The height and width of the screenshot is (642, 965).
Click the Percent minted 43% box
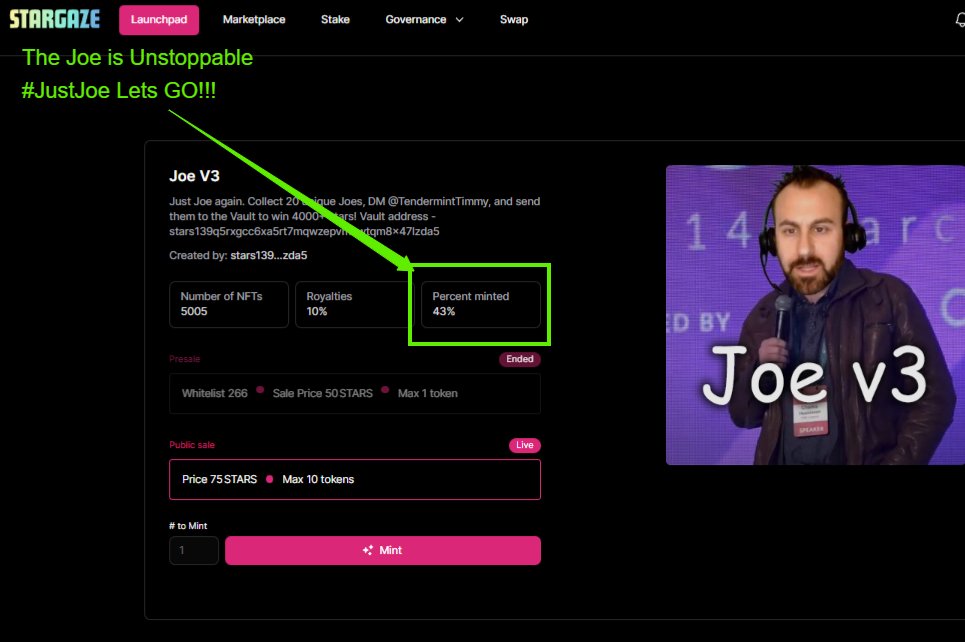tap(481, 304)
